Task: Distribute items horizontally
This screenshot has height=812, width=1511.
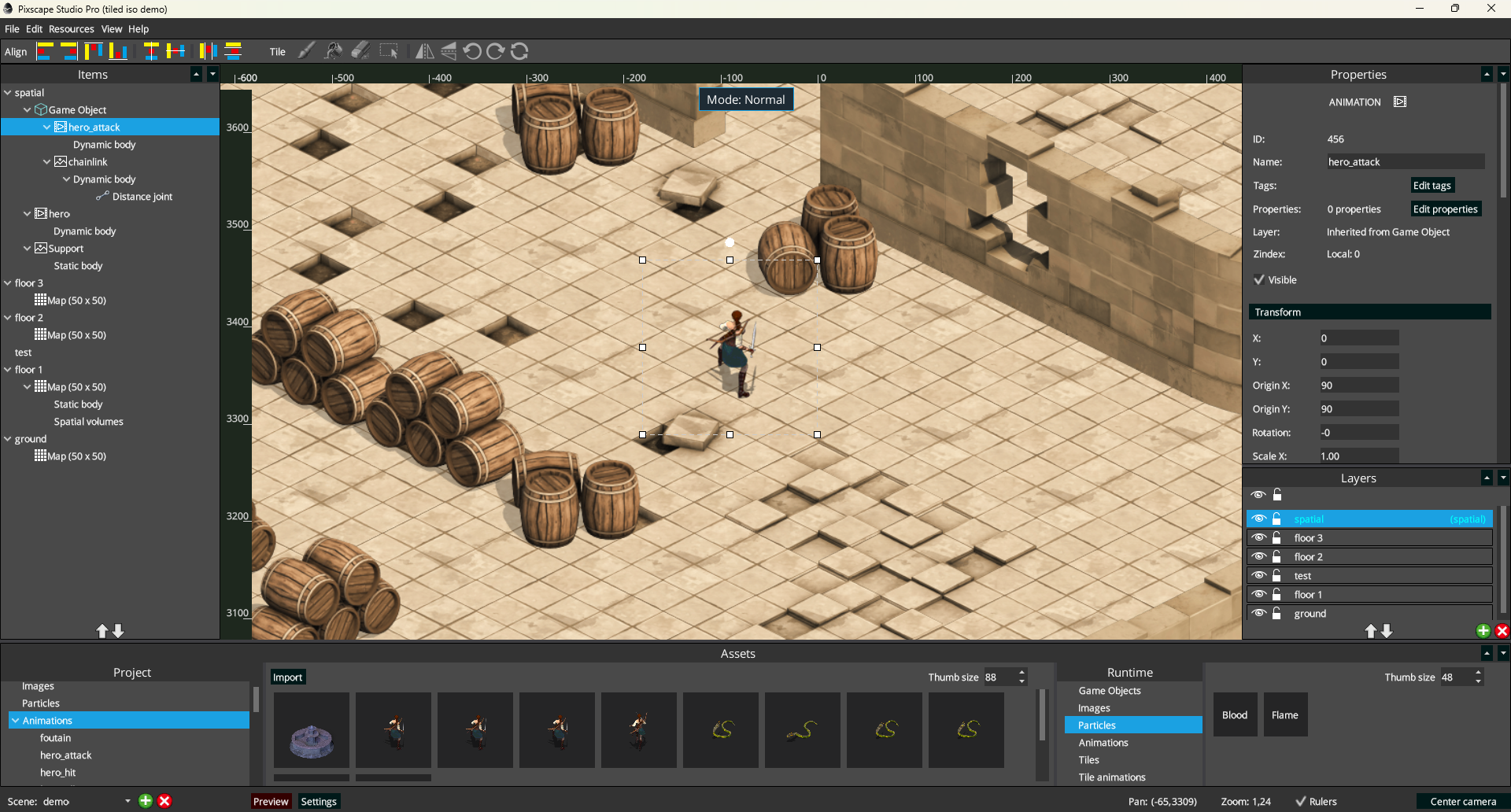Action: 208,51
